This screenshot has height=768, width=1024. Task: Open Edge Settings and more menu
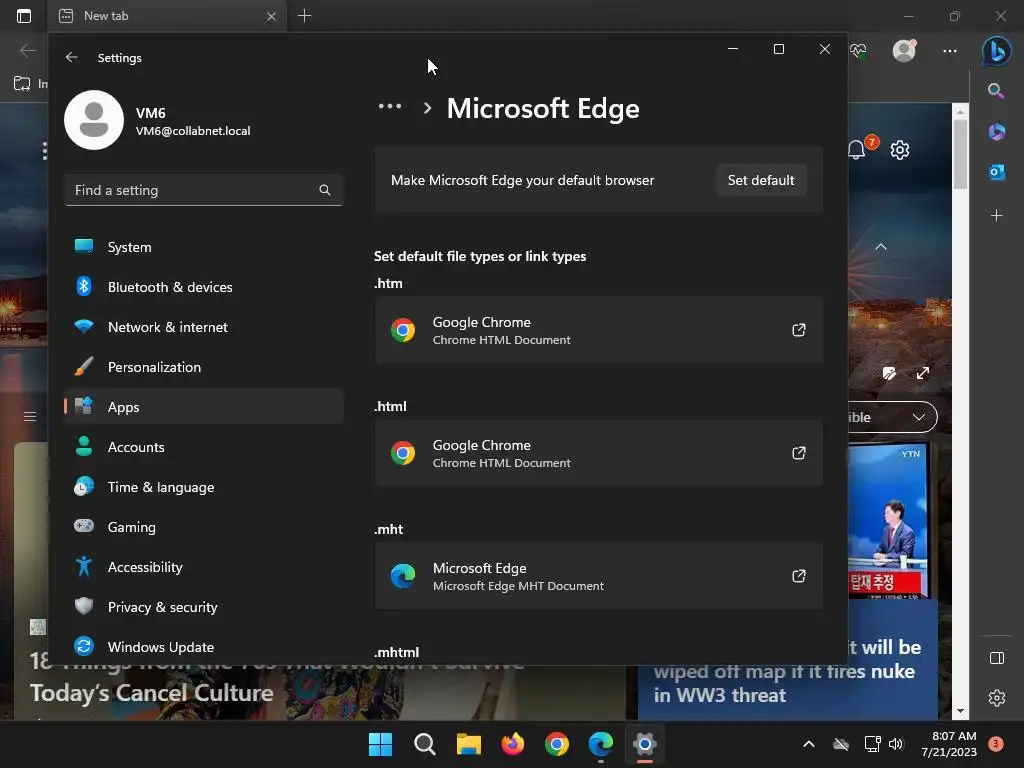[950, 50]
